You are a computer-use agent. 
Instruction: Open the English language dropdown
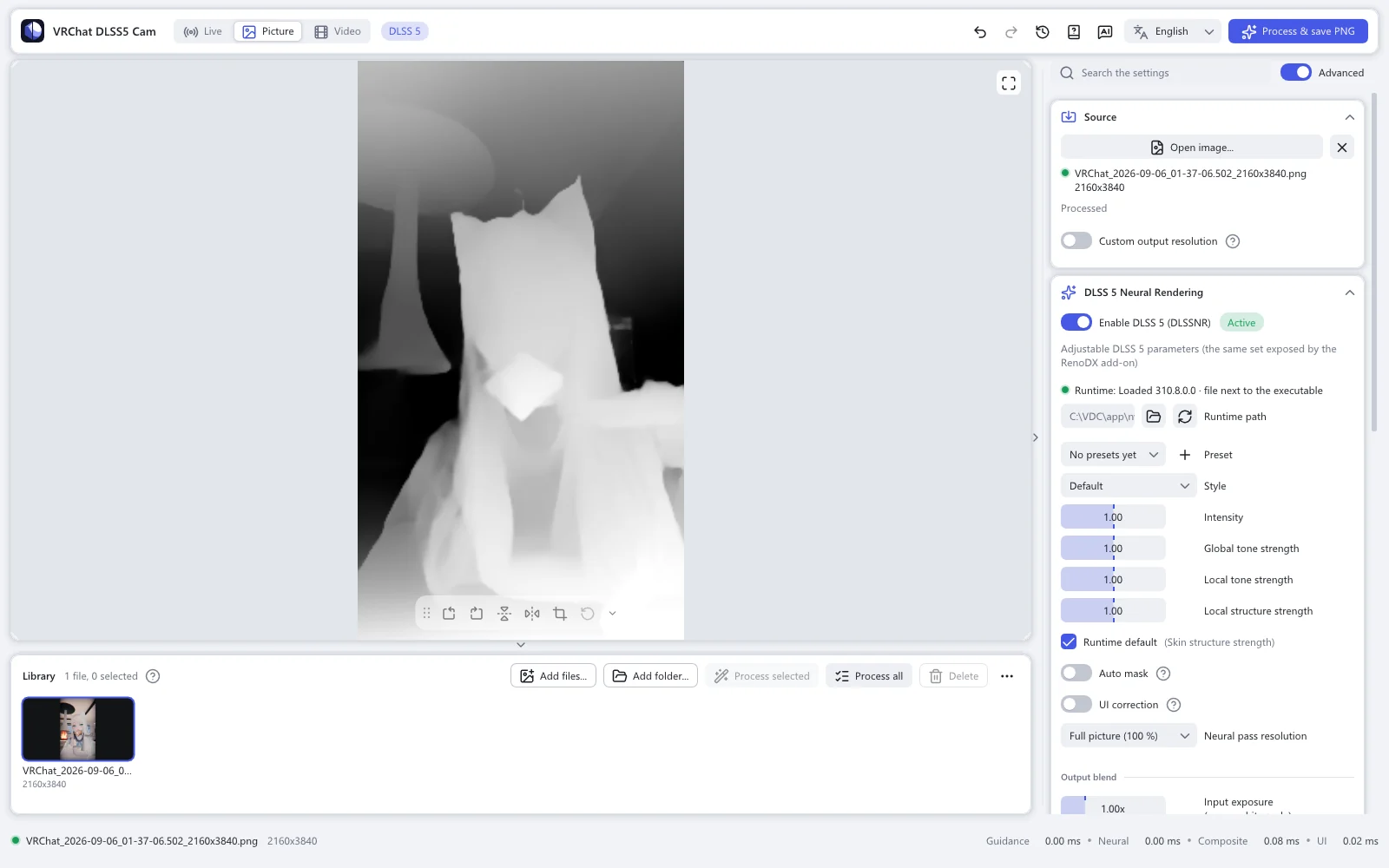pyautogui.click(x=1173, y=32)
